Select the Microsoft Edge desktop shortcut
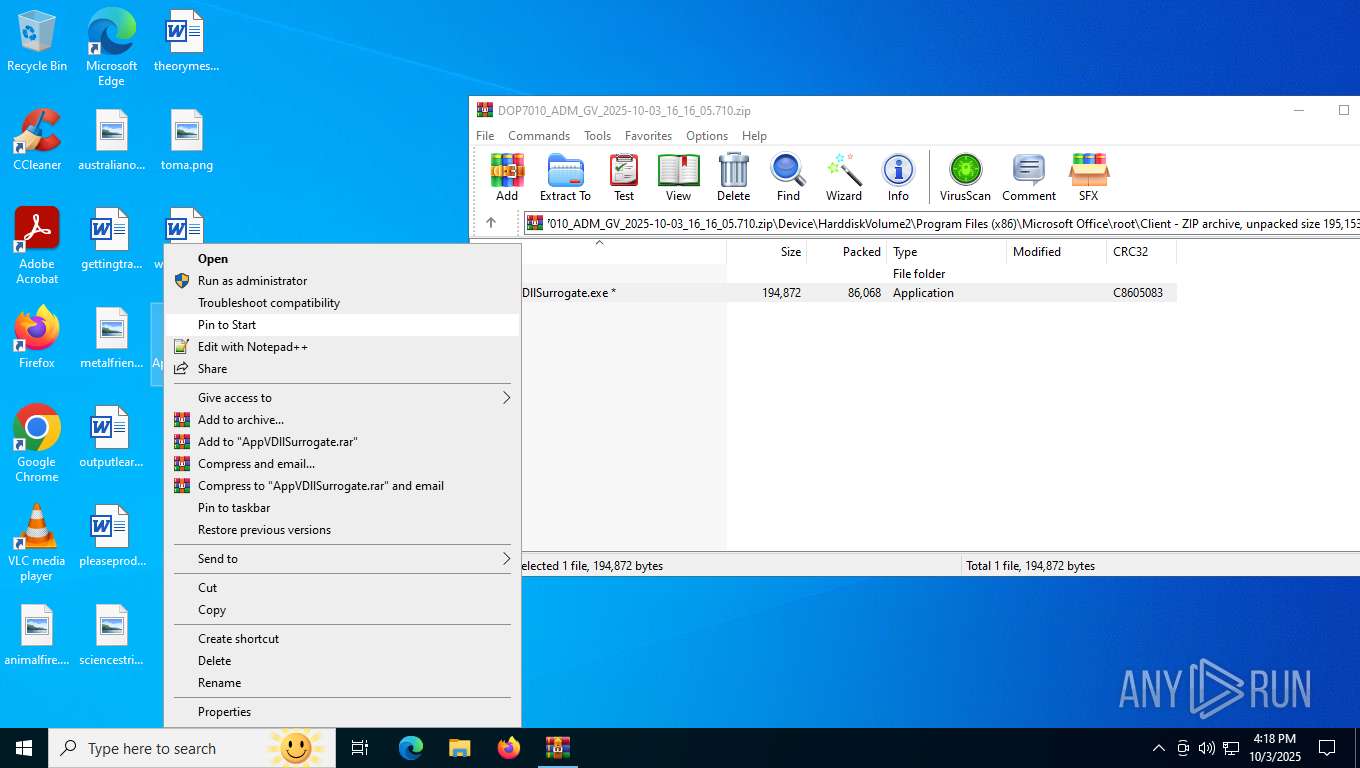Image resolution: width=1360 pixels, height=768 pixels. pos(111,47)
